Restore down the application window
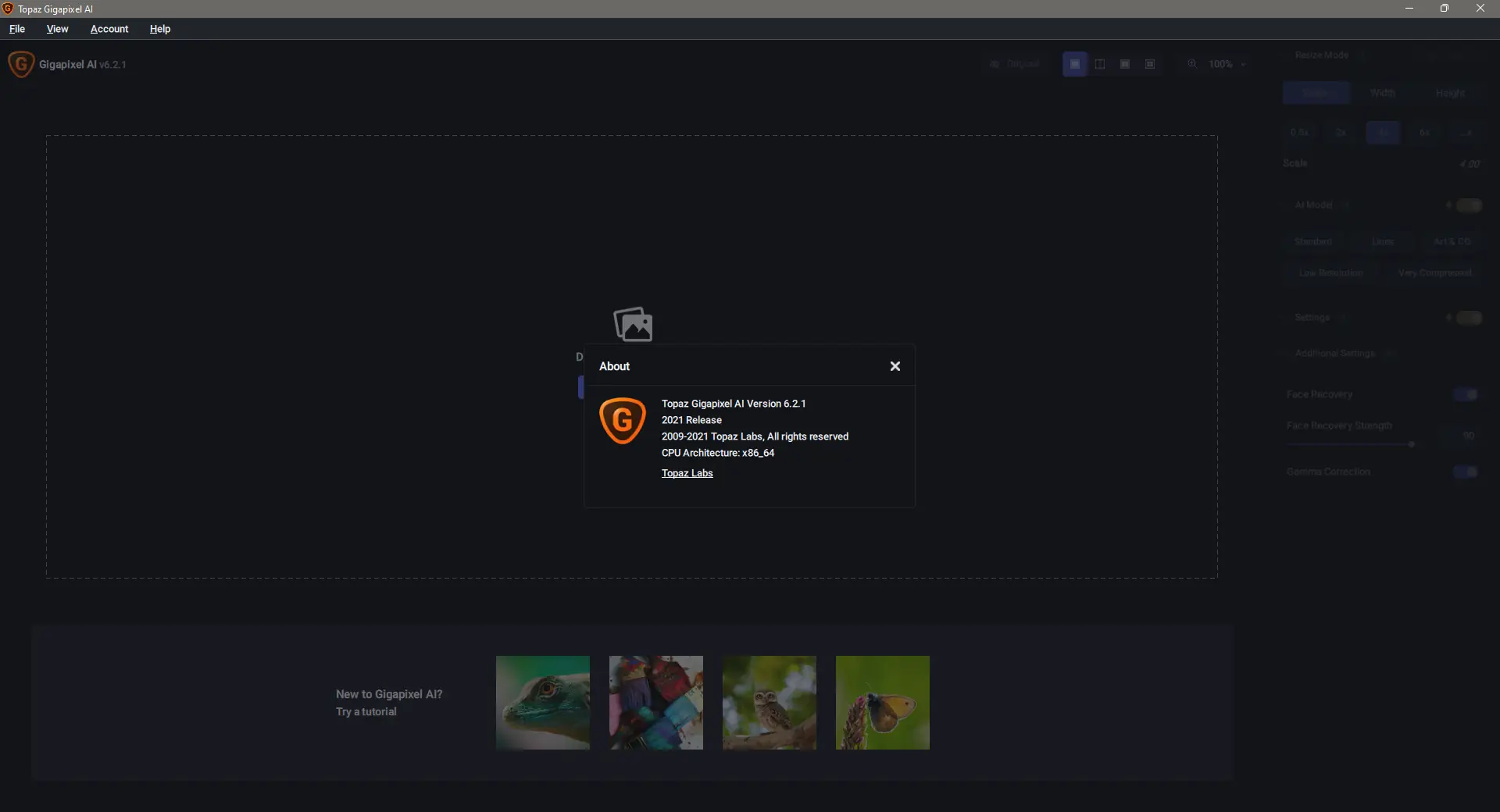 (1445, 9)
